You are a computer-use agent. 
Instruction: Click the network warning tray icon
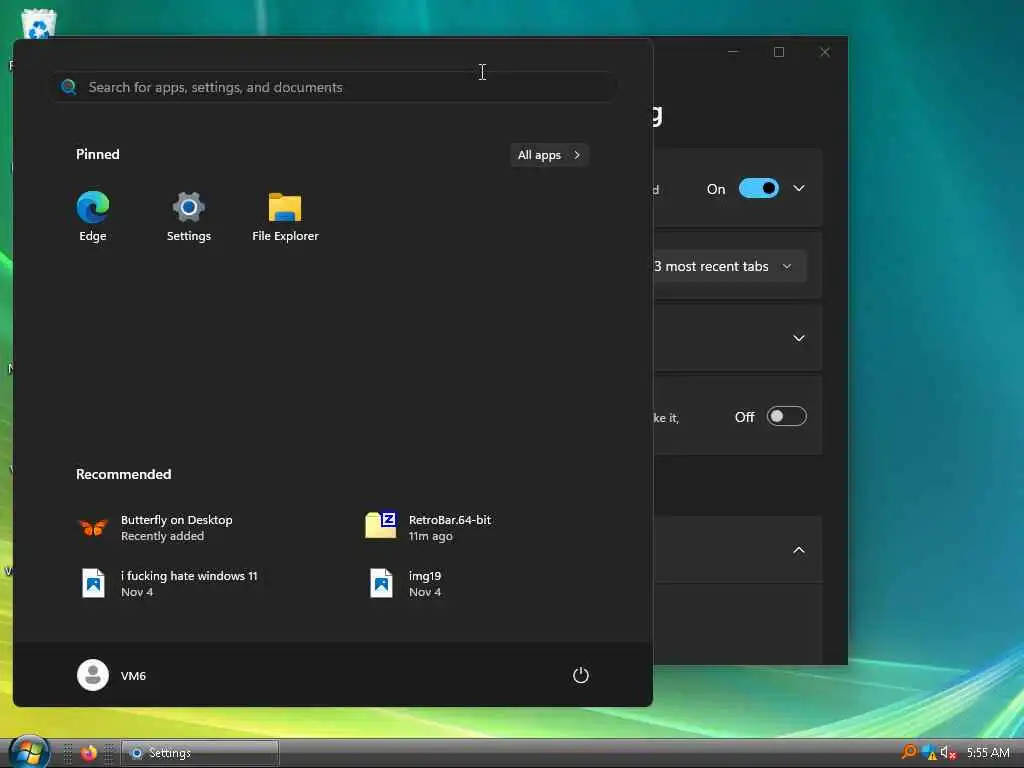tap(929, 753)
